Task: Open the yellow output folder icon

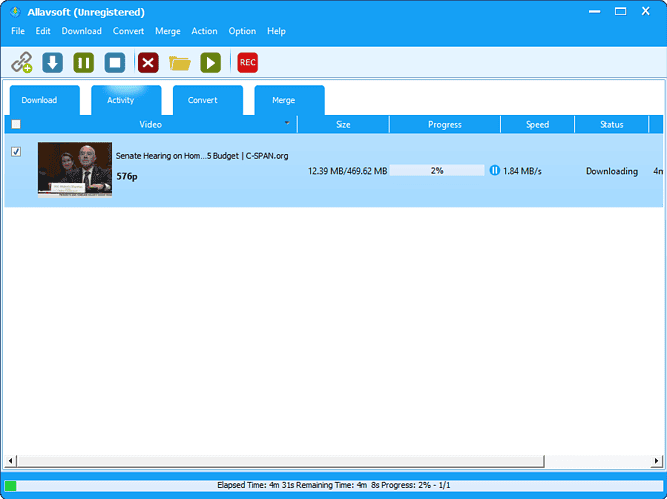Action: click(x=180, y=63)
